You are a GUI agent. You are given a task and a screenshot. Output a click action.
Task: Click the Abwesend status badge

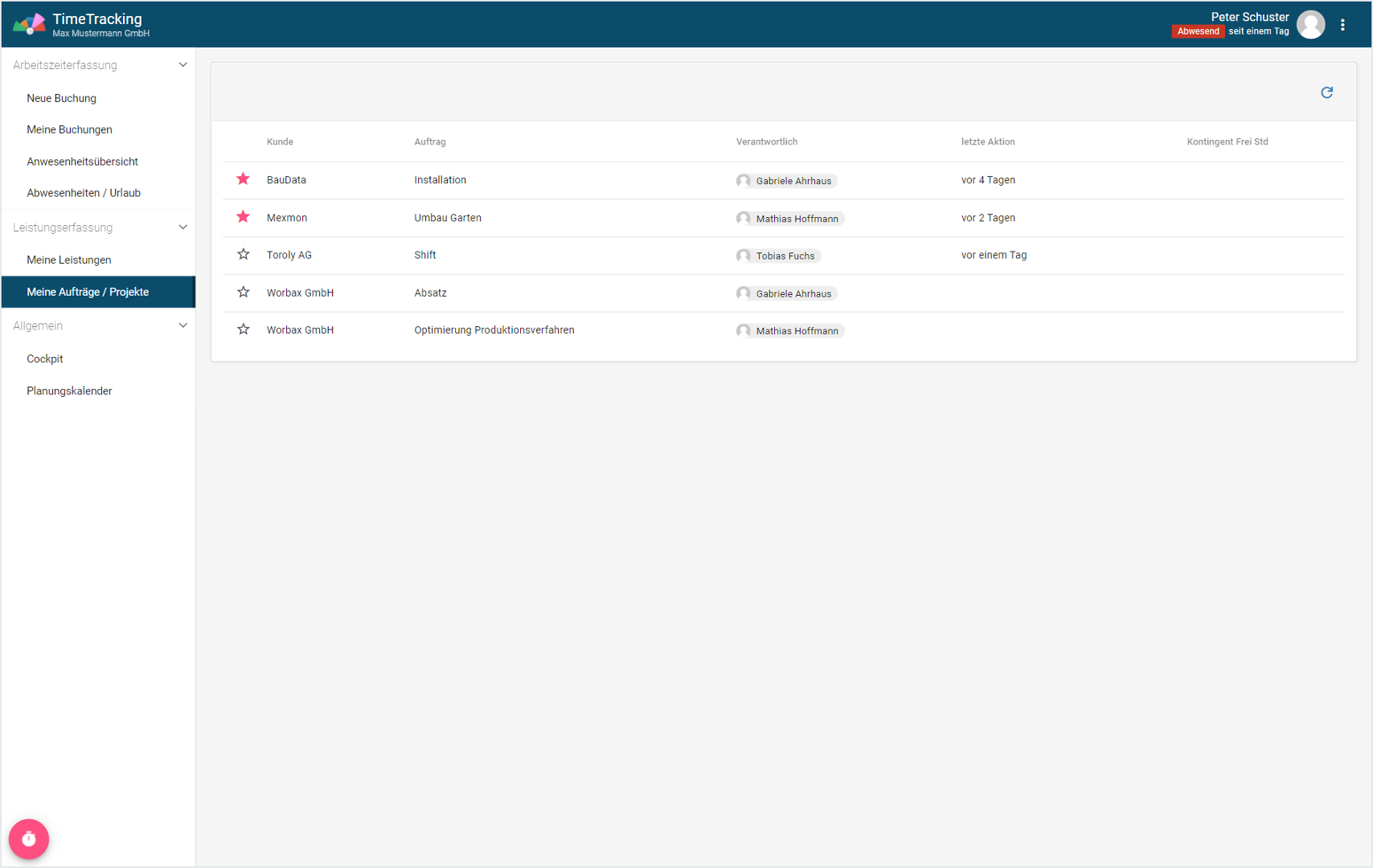tap(1198, 31)
